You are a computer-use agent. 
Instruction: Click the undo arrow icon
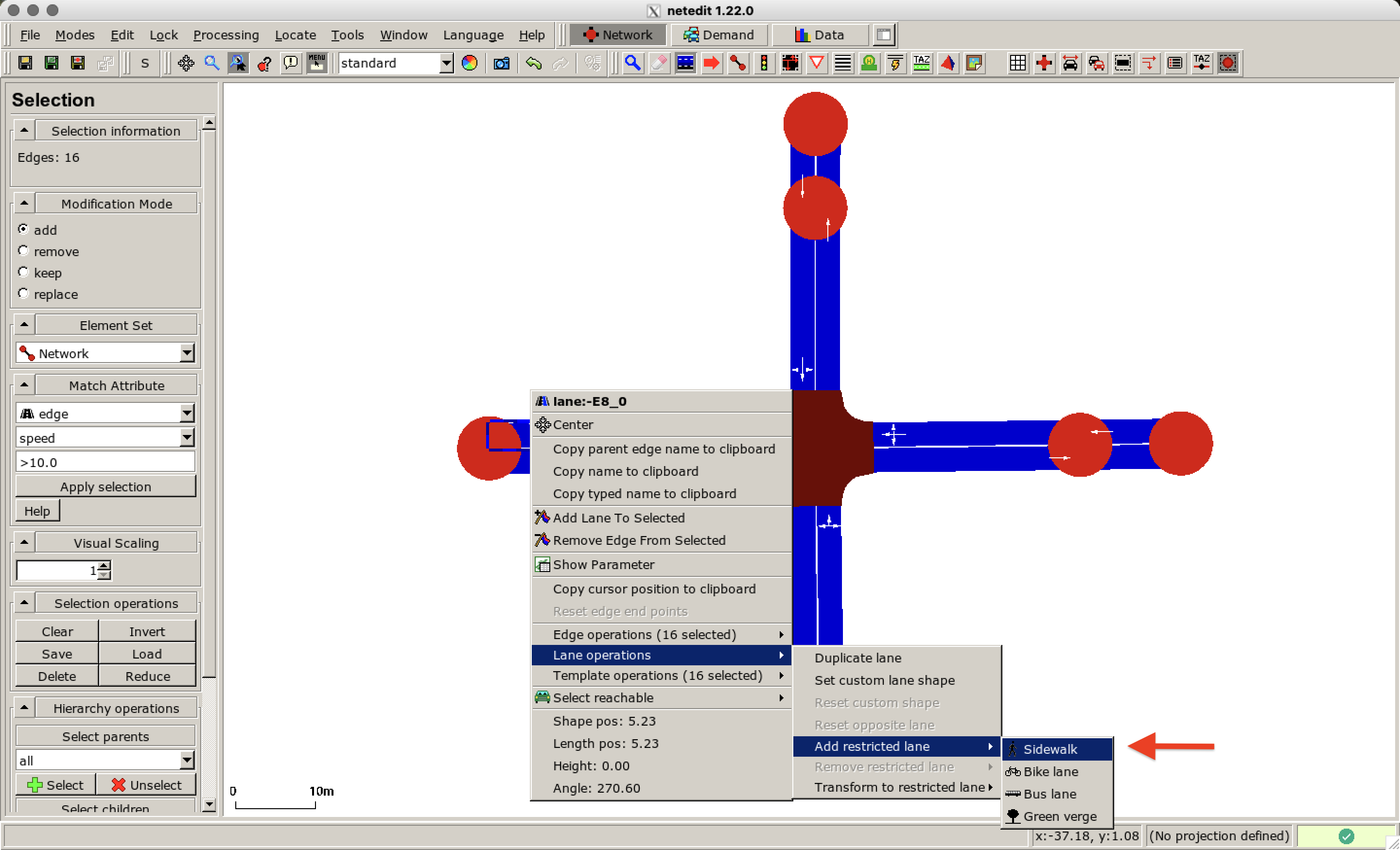(533, 63)
